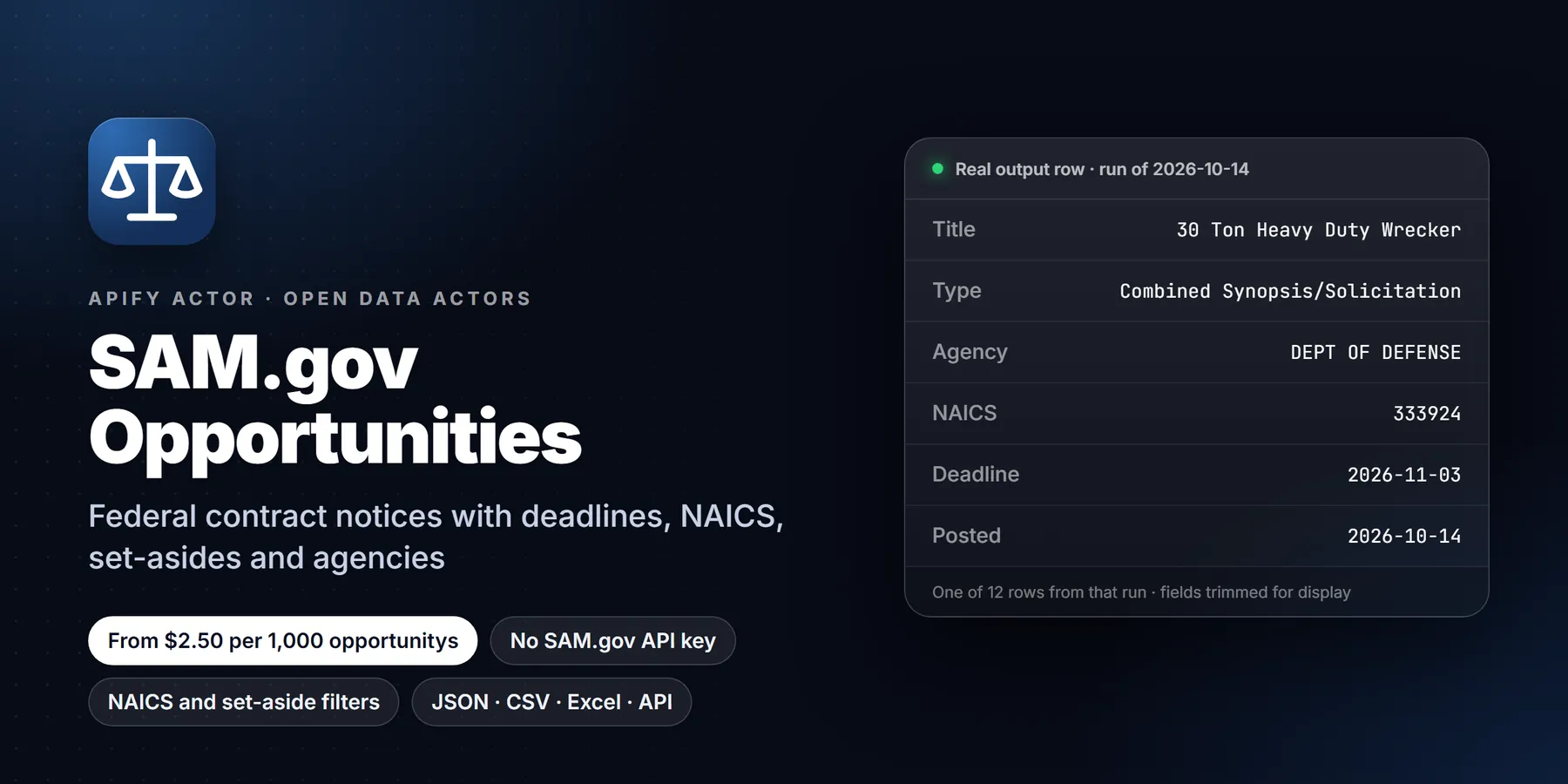
Task: Click the 'JSON · CSV · Excel · API' pill
Action: (551, 702)
